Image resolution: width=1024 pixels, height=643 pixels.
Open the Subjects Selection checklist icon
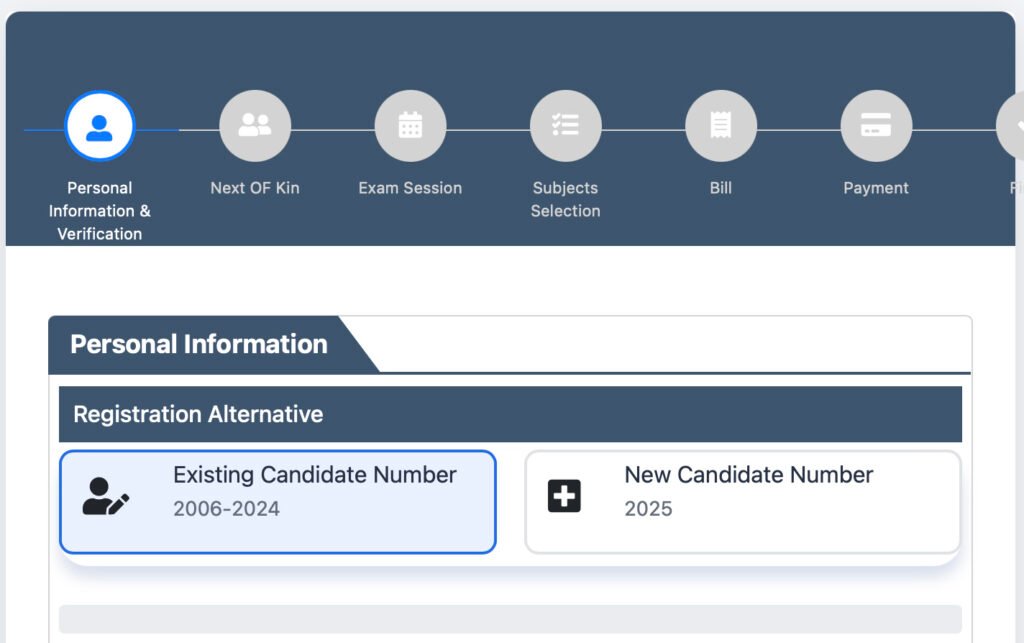[565, 126]
